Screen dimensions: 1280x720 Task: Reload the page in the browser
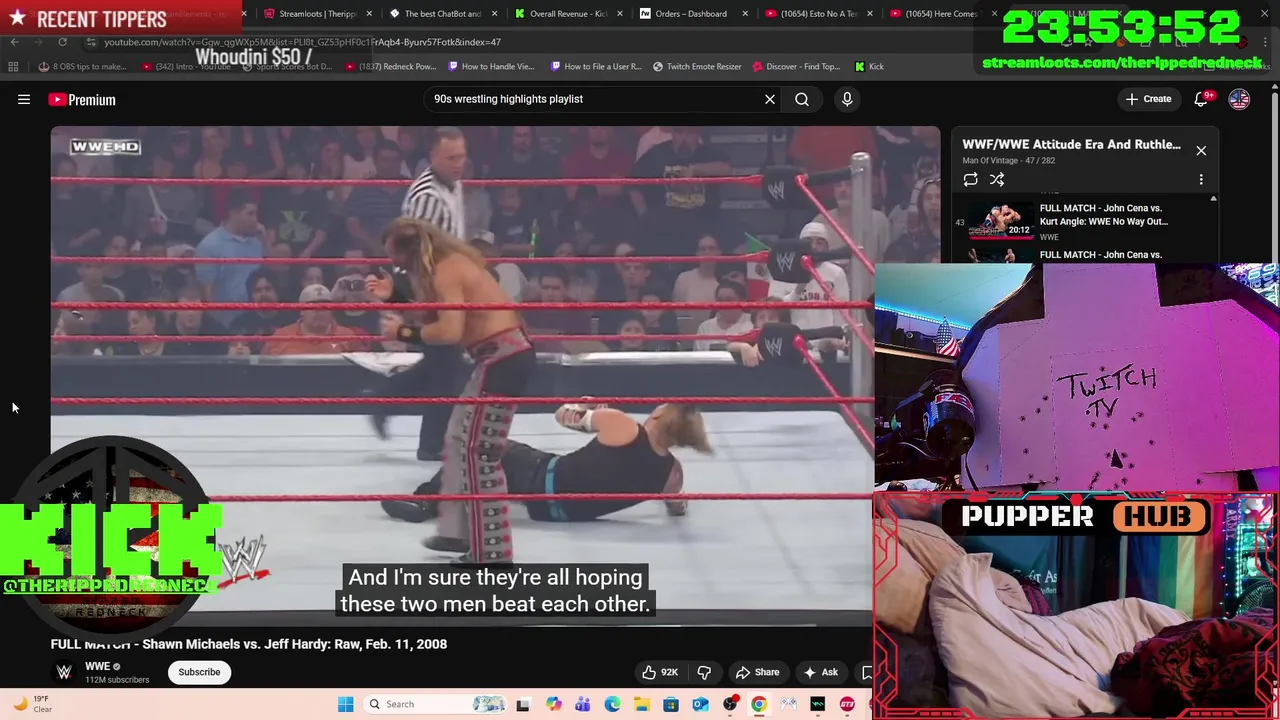62,42
